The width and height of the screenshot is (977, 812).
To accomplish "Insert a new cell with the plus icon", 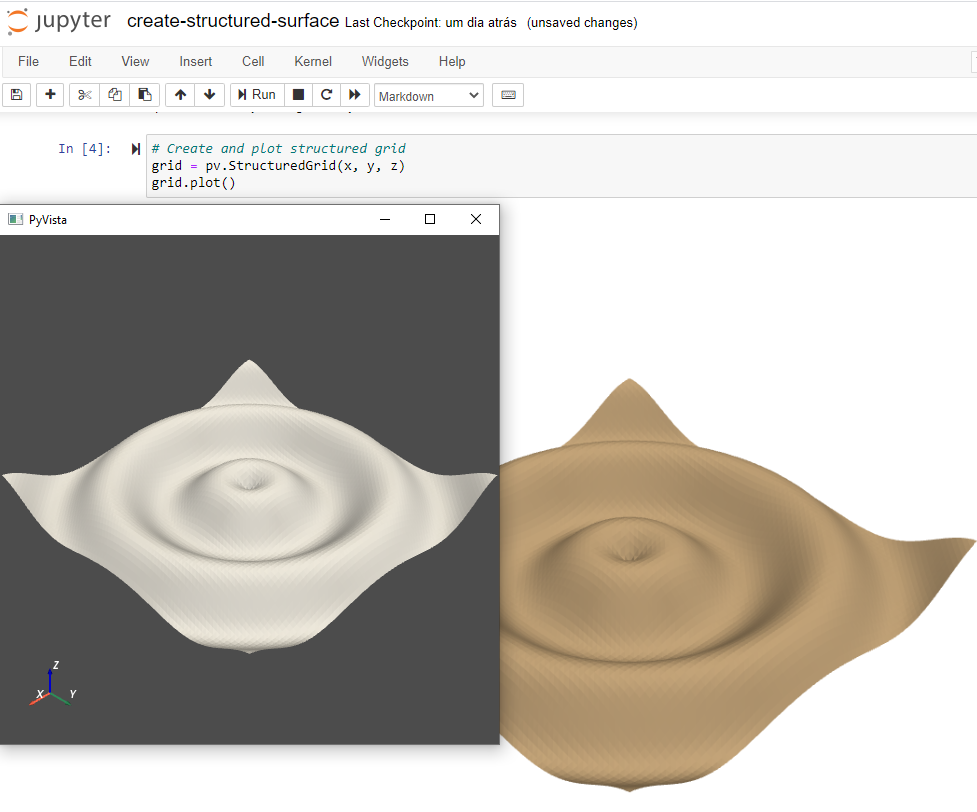I will 49,94.
